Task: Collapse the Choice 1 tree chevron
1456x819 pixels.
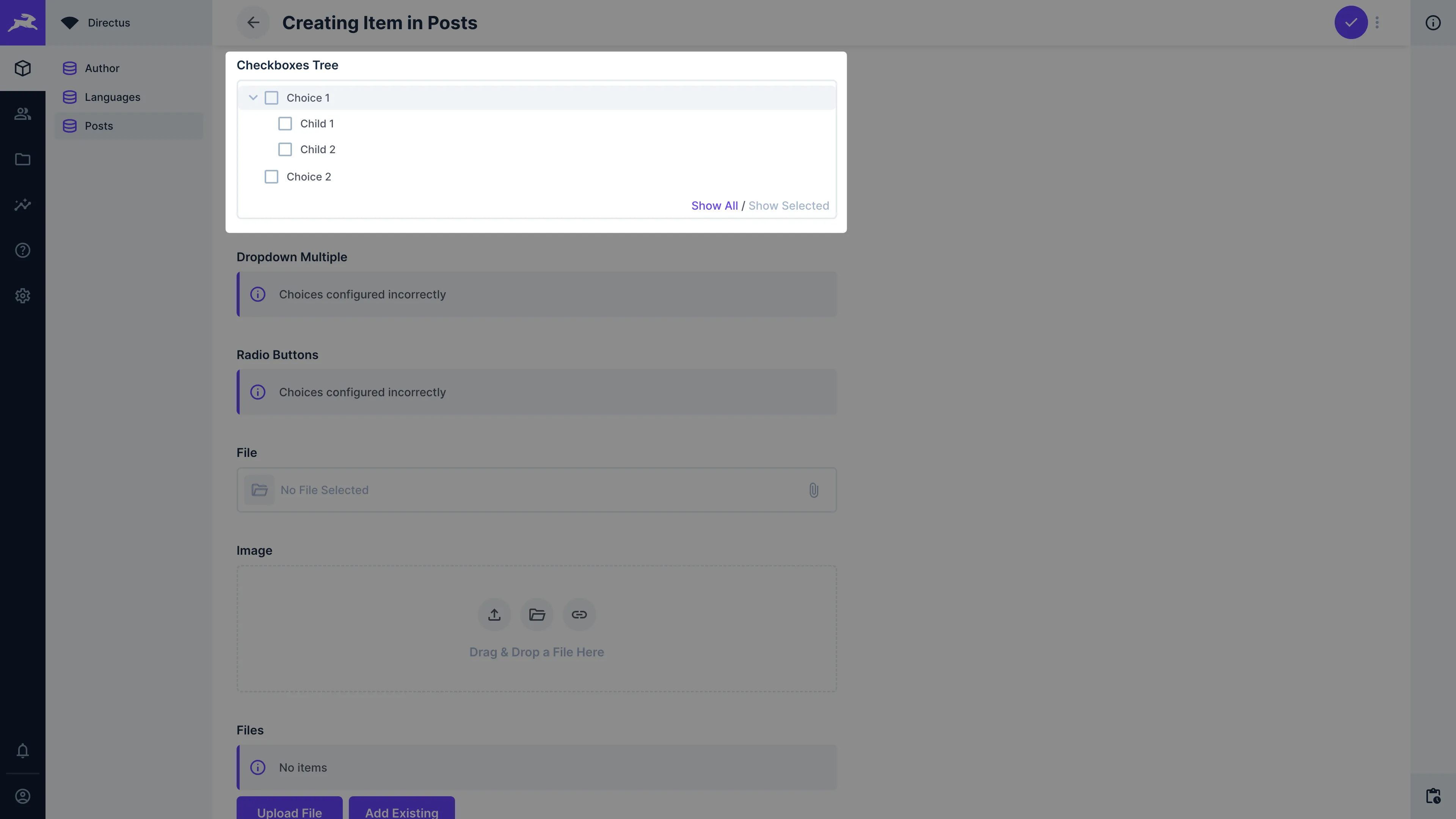Action: pos(253,97)
